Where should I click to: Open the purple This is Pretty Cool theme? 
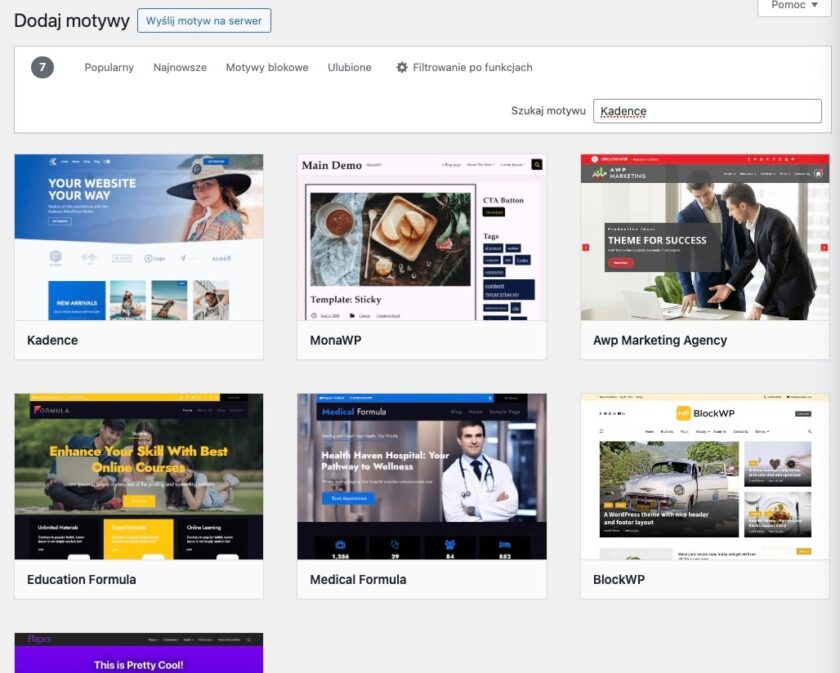coord(139,655)
